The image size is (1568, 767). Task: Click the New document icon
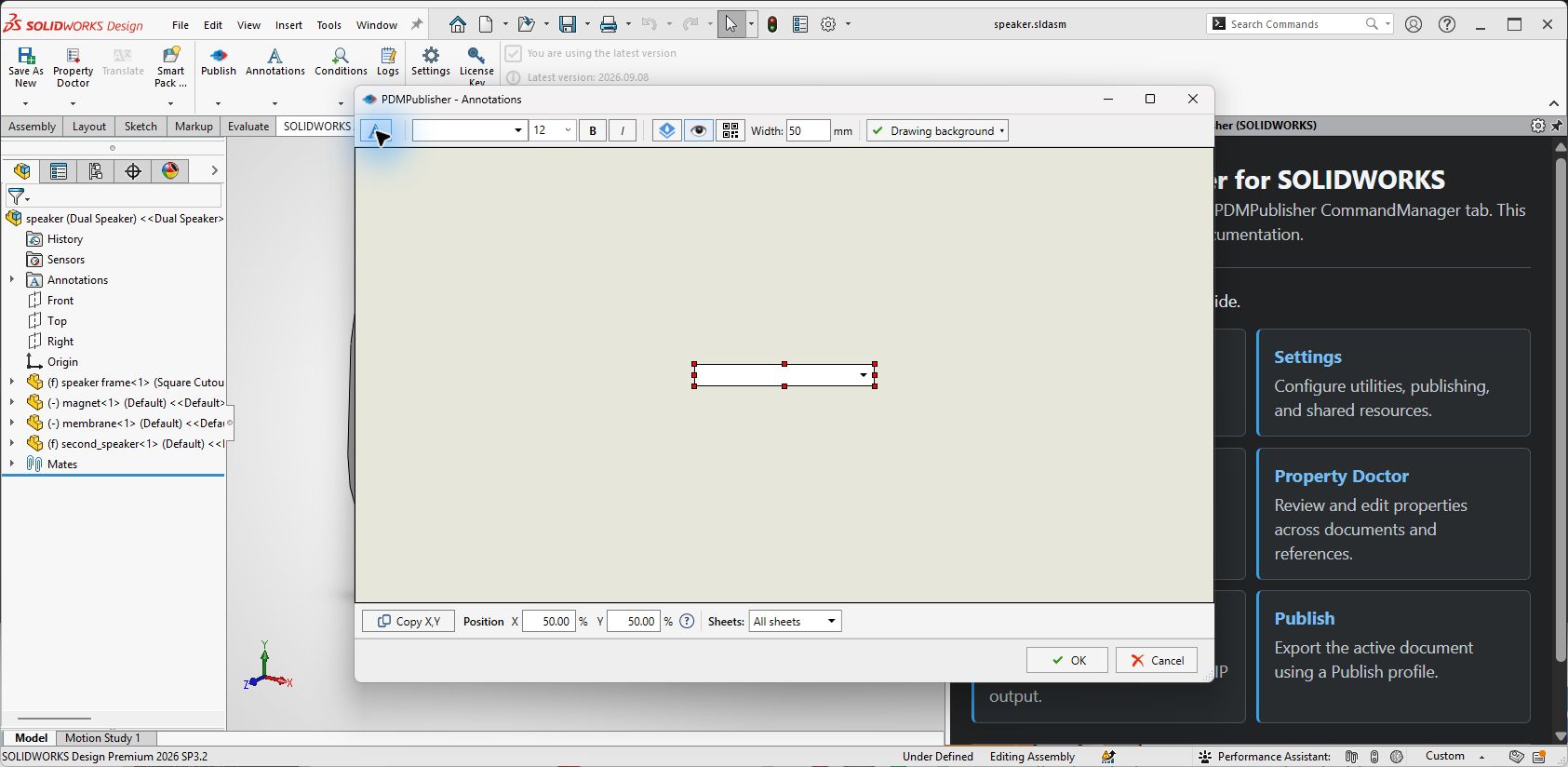tap(487, 24)
